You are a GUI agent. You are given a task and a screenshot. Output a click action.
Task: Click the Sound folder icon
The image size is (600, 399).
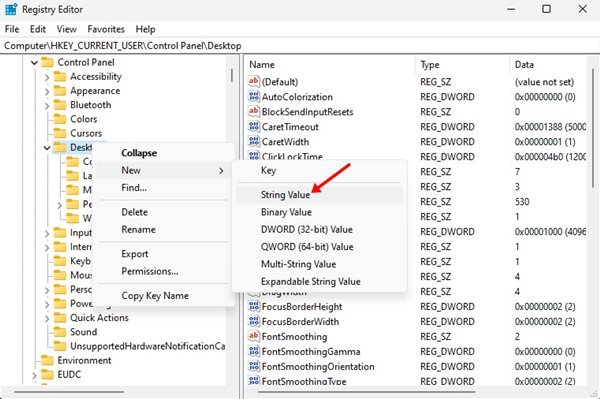(60, 332)
